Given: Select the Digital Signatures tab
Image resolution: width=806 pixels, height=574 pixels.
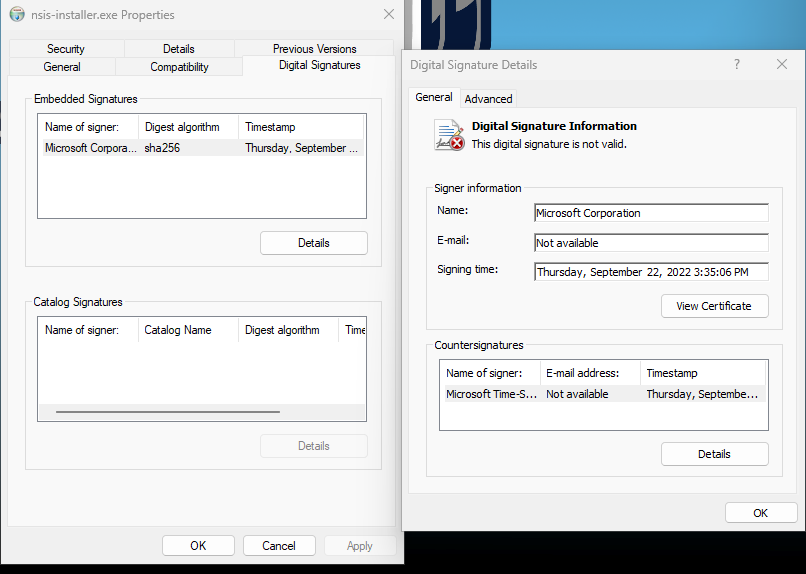Looking at the screenshot, I should (x=319, y=65).
